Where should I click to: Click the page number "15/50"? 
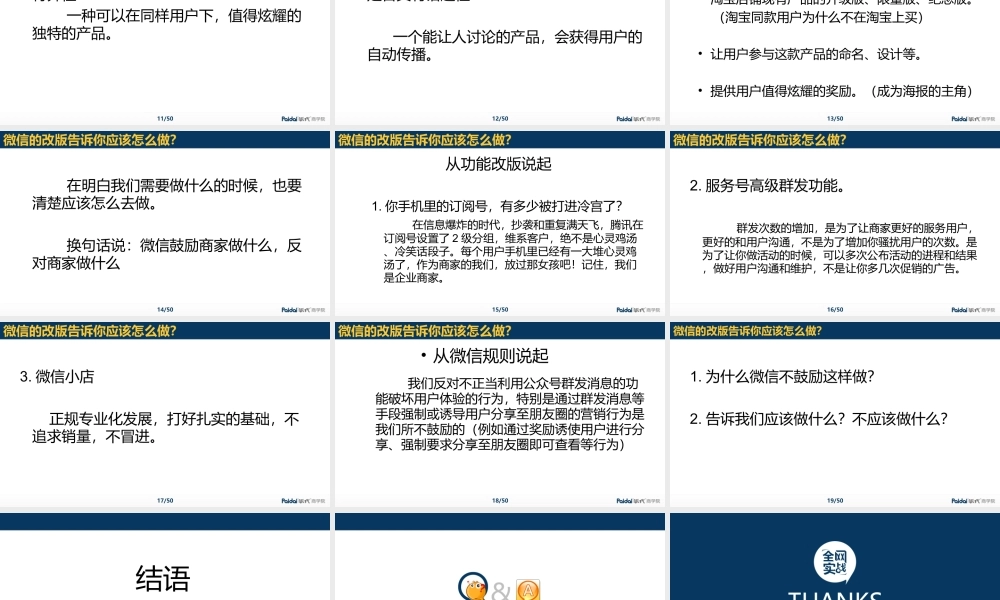(x=500, y=309)
